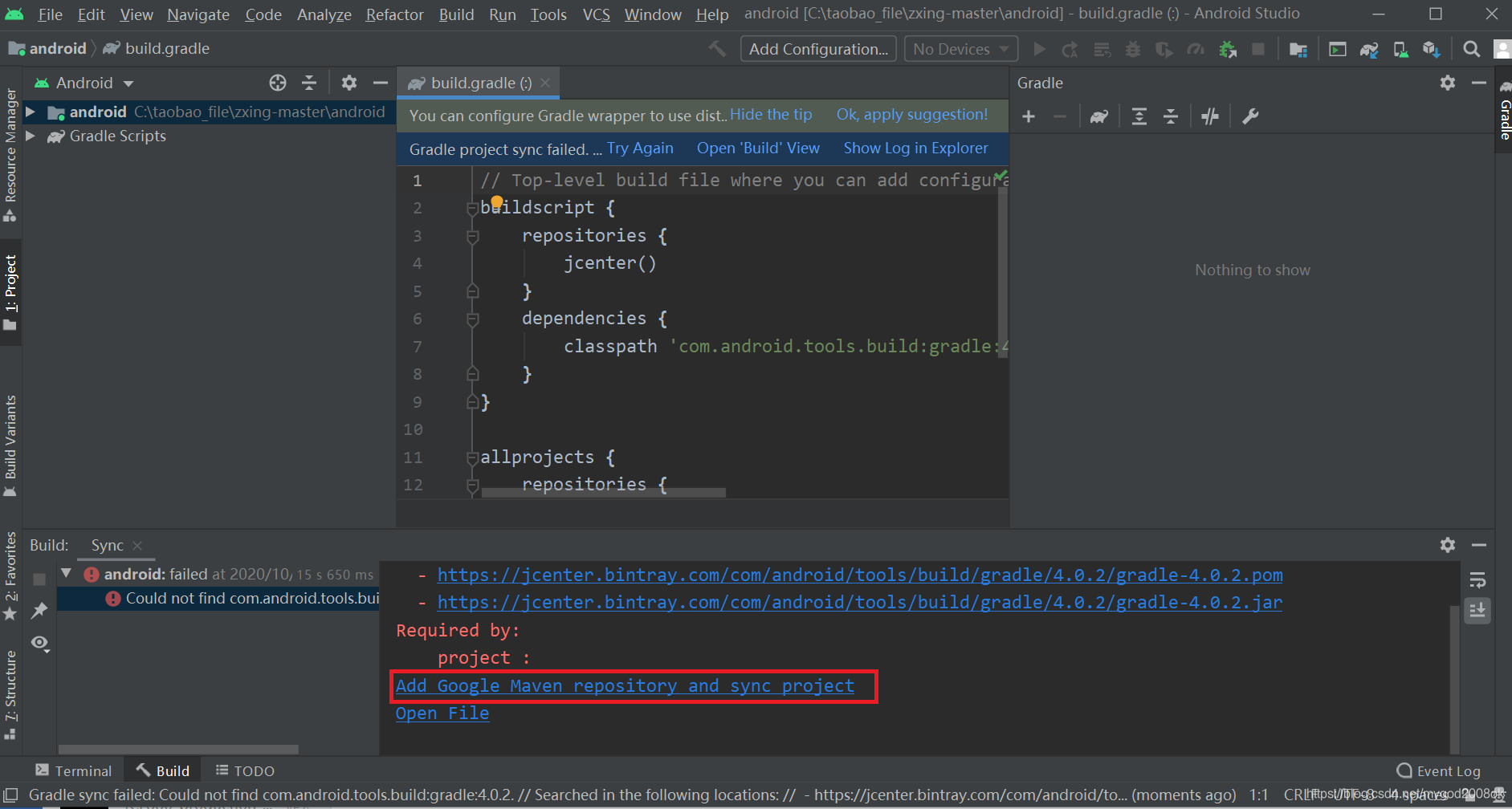1512x809 pixels.
Task: Open gradle-4.0.2.pom URL link
Action: pyautogui.click(x=860, y=575)
